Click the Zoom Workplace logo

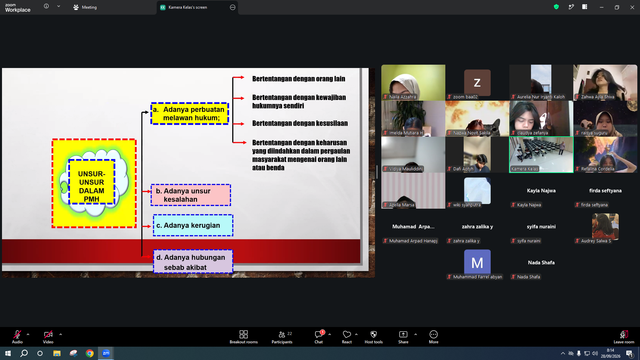click(18, 8)
